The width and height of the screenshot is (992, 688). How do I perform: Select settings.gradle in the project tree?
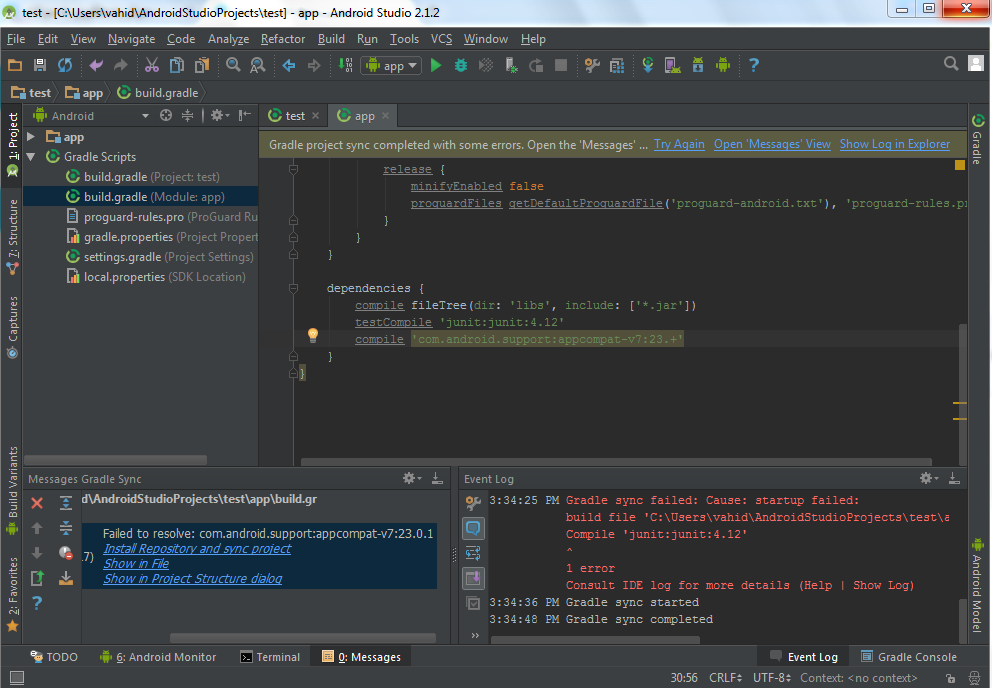[x=122, y=257]
